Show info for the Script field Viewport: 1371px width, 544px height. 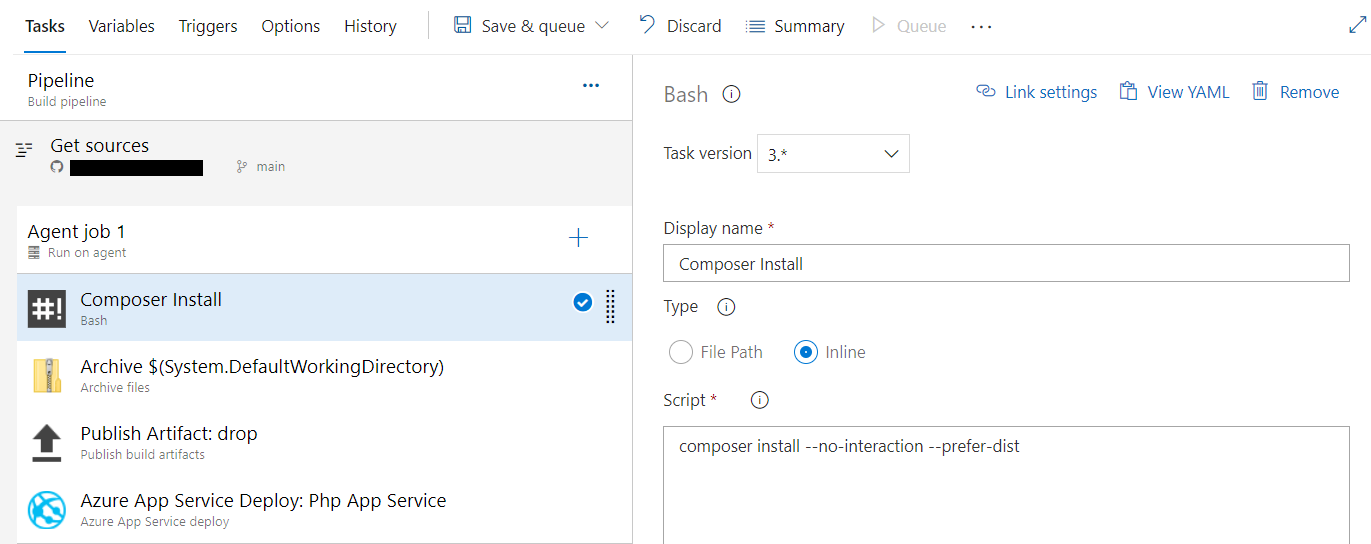tap(759, 400)
